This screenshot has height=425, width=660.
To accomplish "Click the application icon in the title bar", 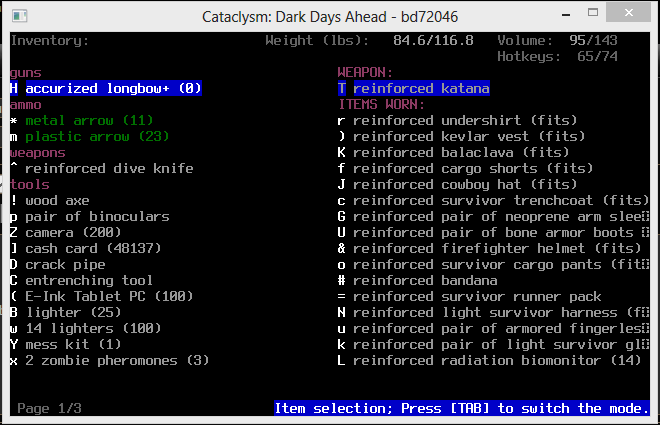I will tap(20, 16).
